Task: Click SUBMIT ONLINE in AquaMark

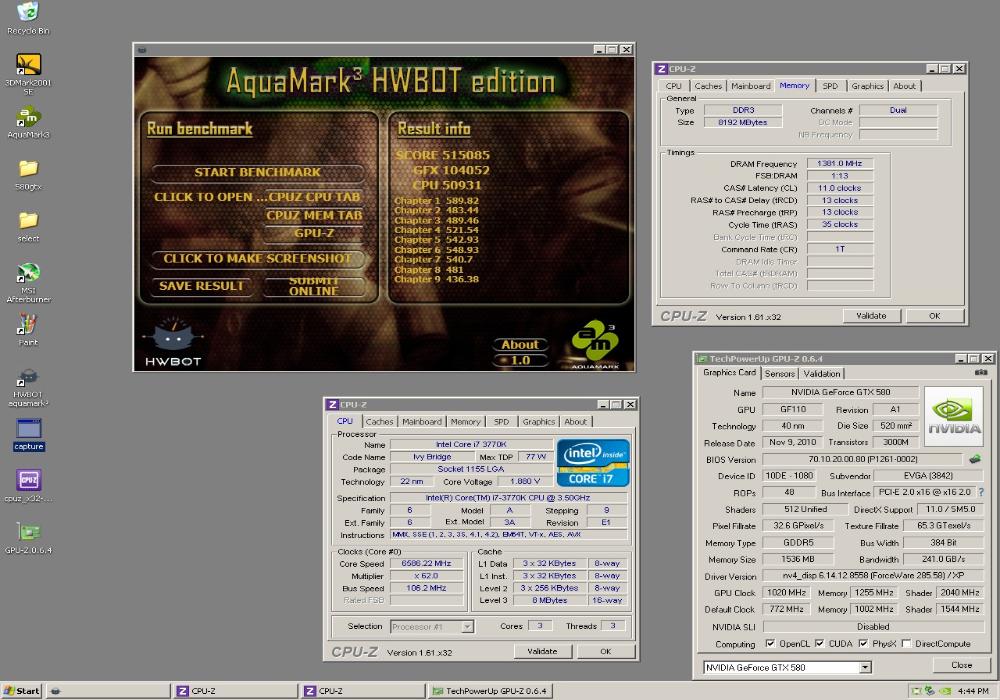Action: click(x=314, y=286)
